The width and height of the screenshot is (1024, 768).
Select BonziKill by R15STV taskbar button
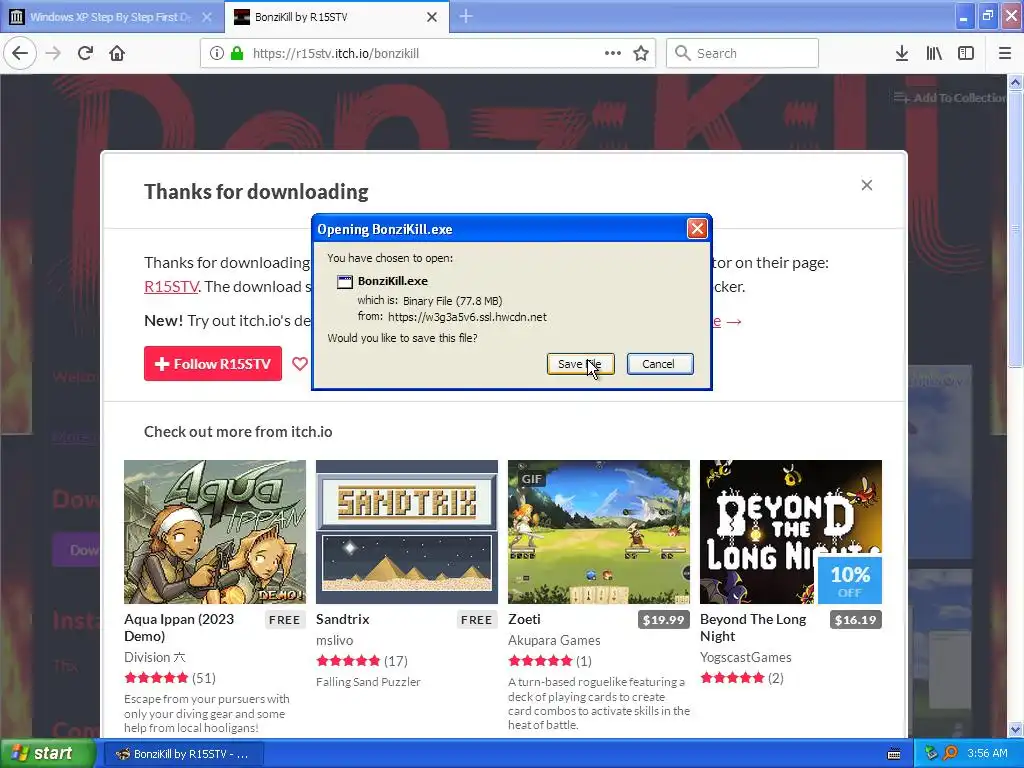click(184, 754)
